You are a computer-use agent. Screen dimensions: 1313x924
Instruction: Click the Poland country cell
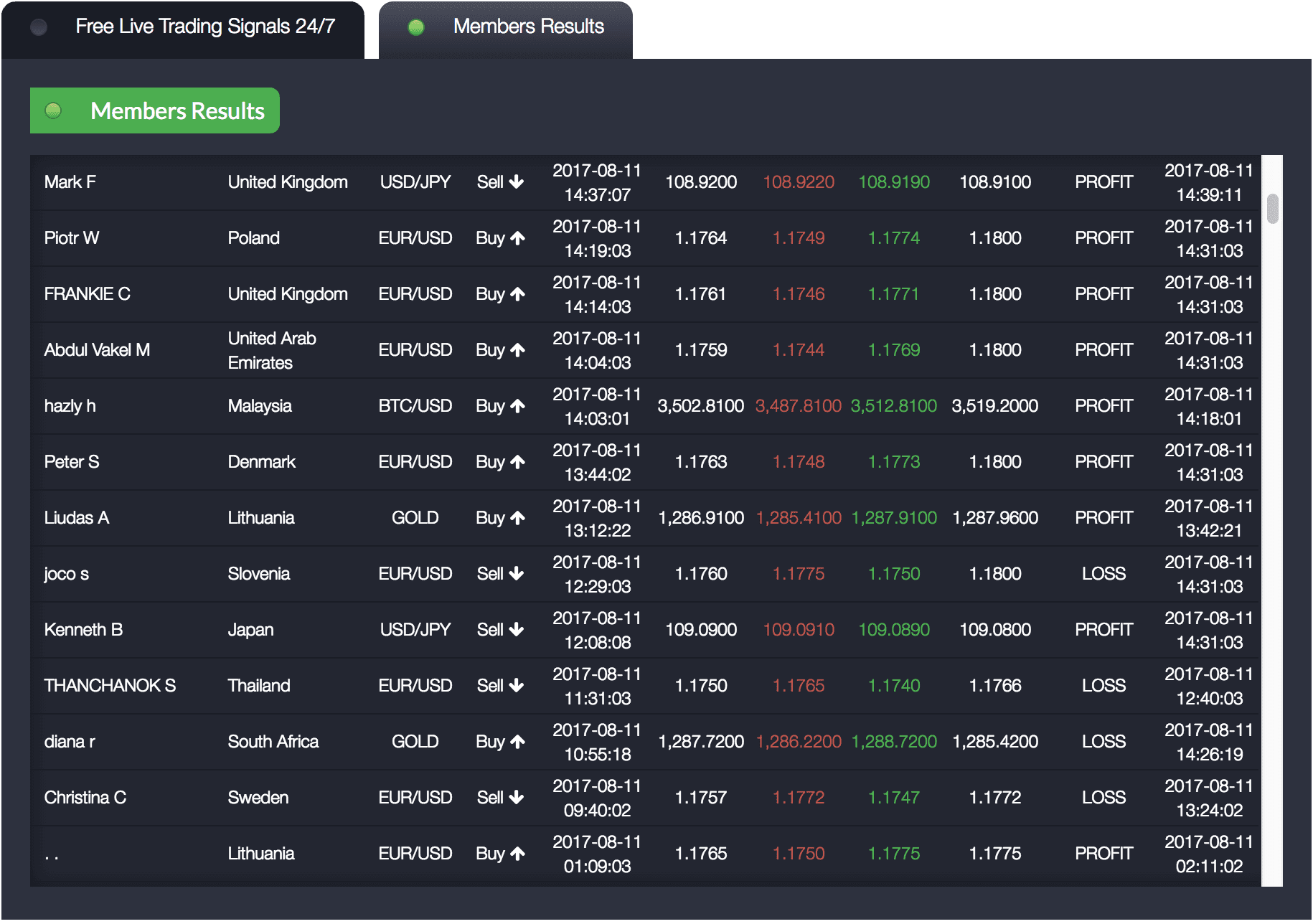[x=253, y=238]
